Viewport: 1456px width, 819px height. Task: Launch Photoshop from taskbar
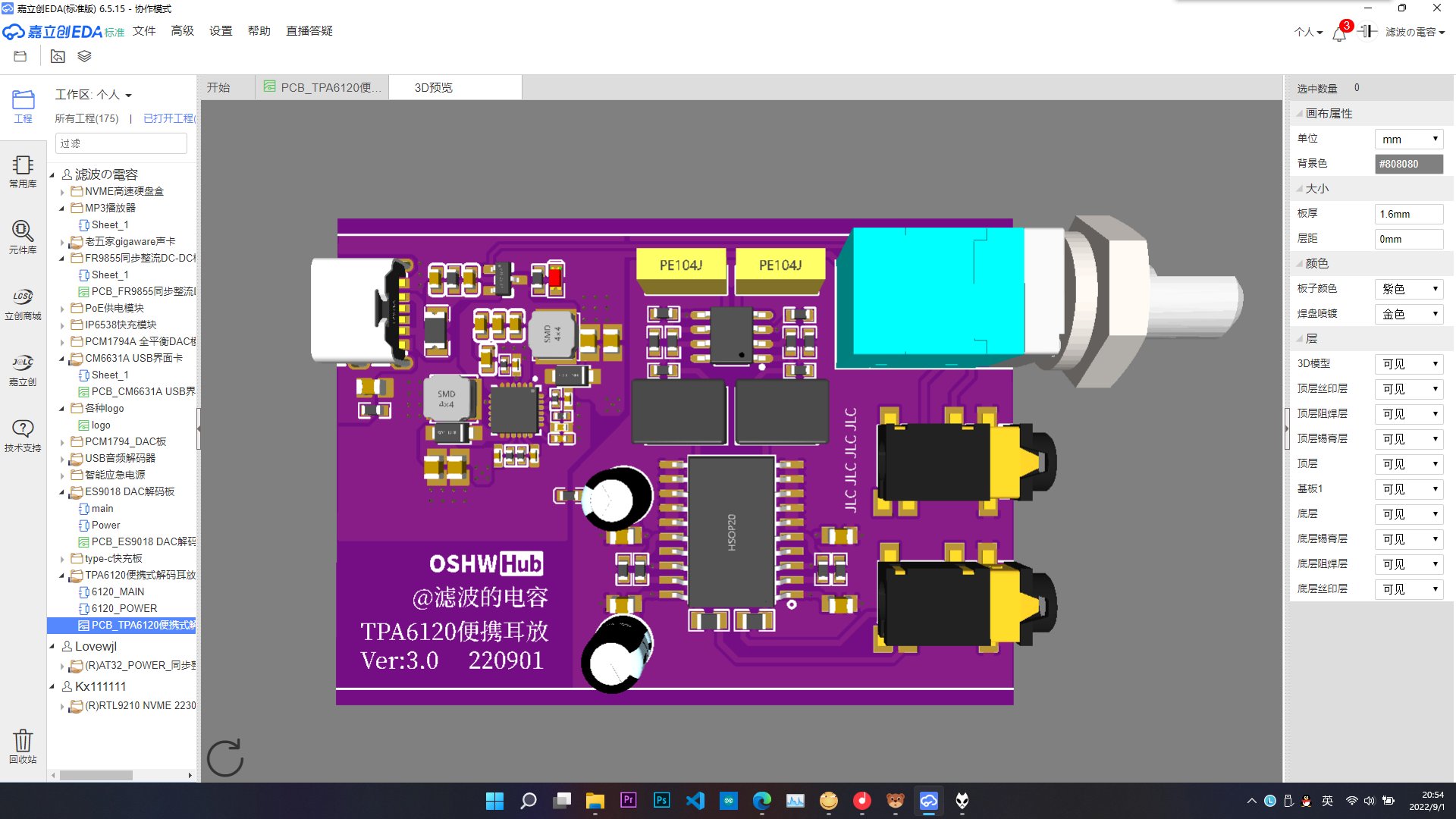click(661, 801)
